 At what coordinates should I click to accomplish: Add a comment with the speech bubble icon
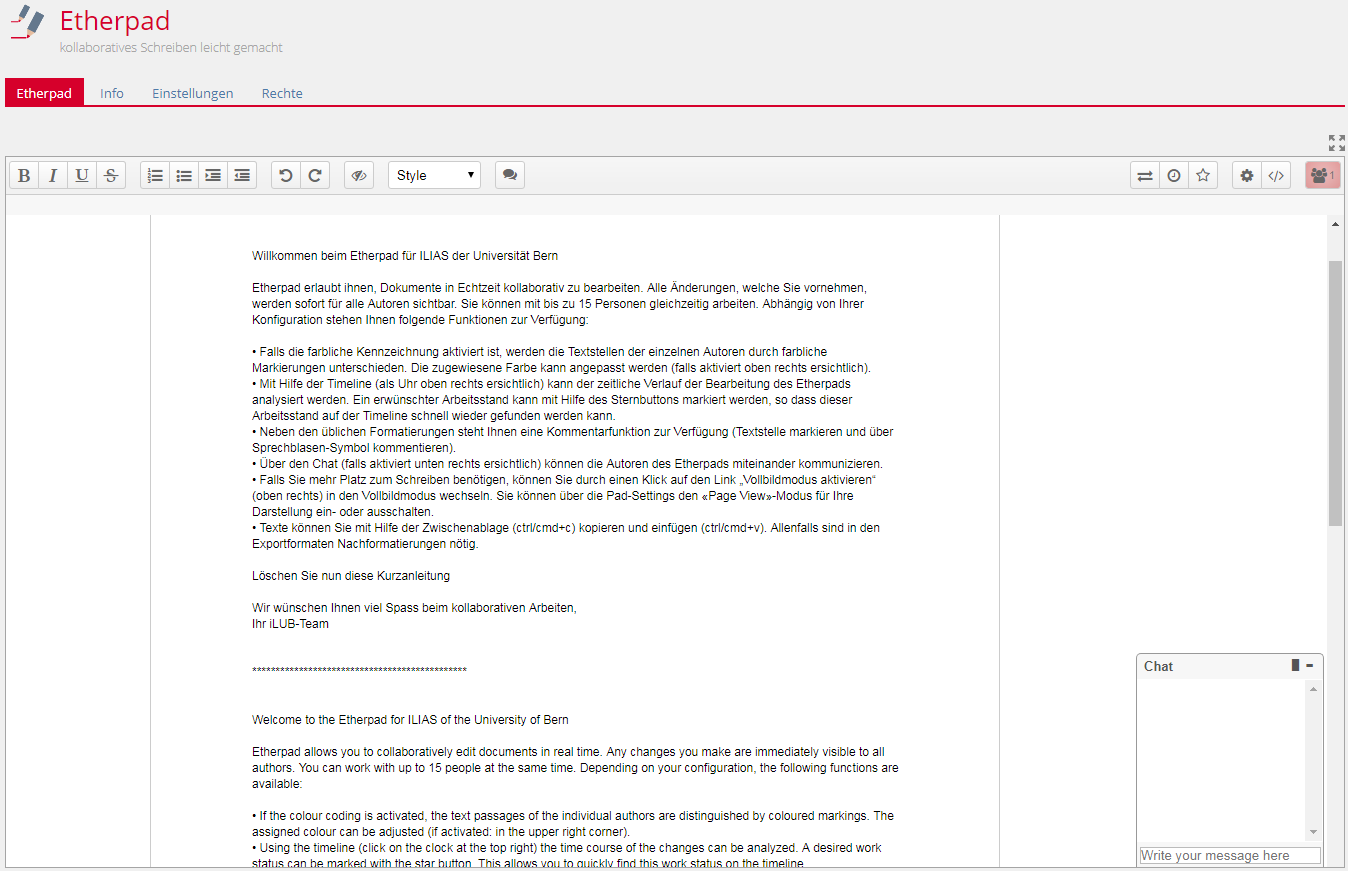[x=510, y=175]
